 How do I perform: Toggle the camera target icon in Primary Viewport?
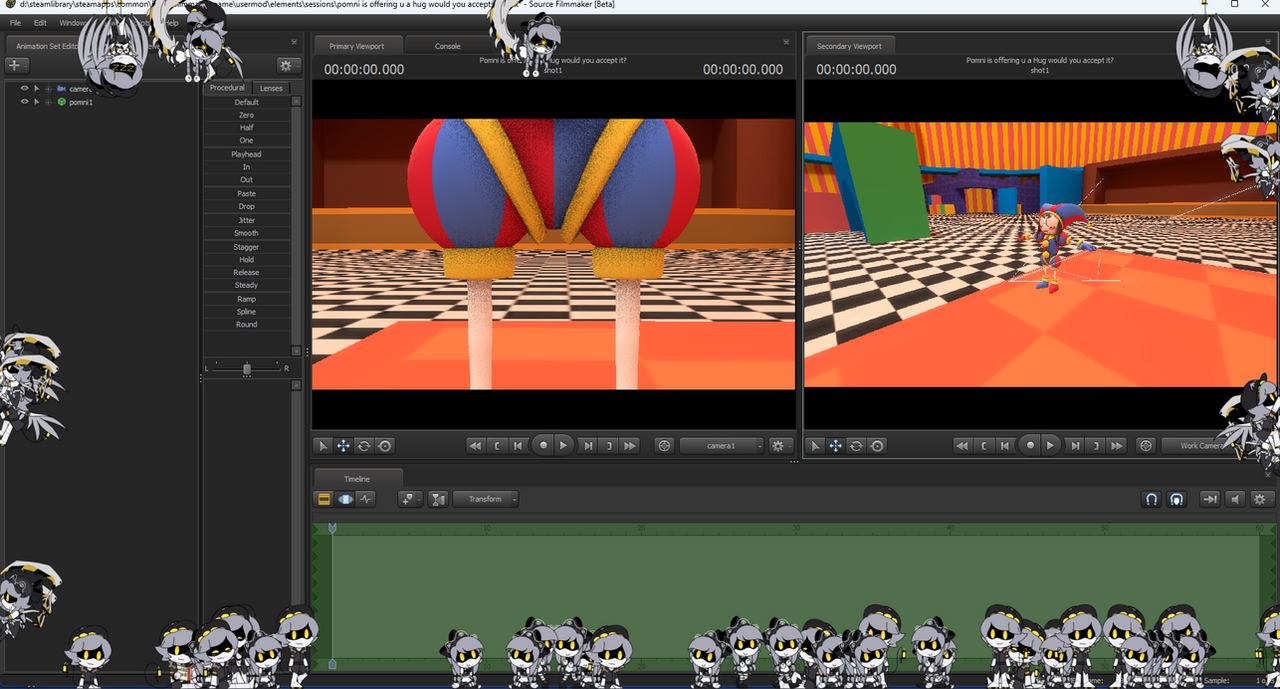point(664,446)
